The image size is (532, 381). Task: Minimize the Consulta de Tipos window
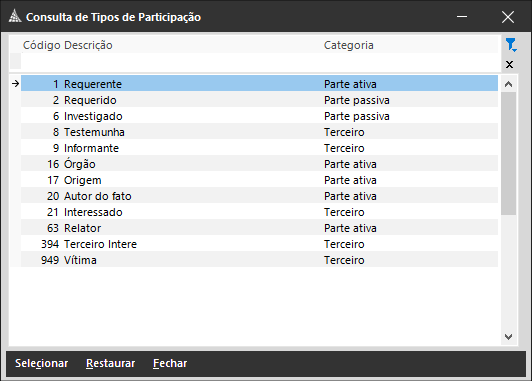462,16
